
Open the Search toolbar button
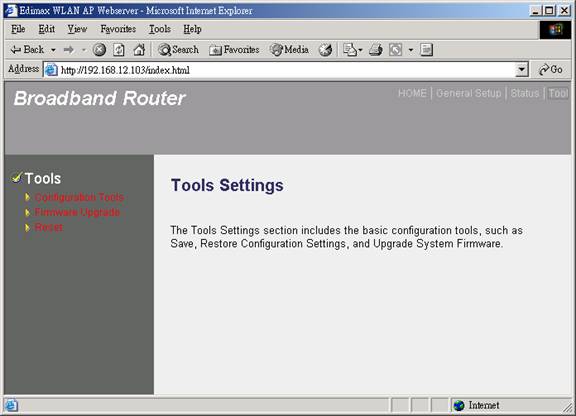[x=179, y=50]
